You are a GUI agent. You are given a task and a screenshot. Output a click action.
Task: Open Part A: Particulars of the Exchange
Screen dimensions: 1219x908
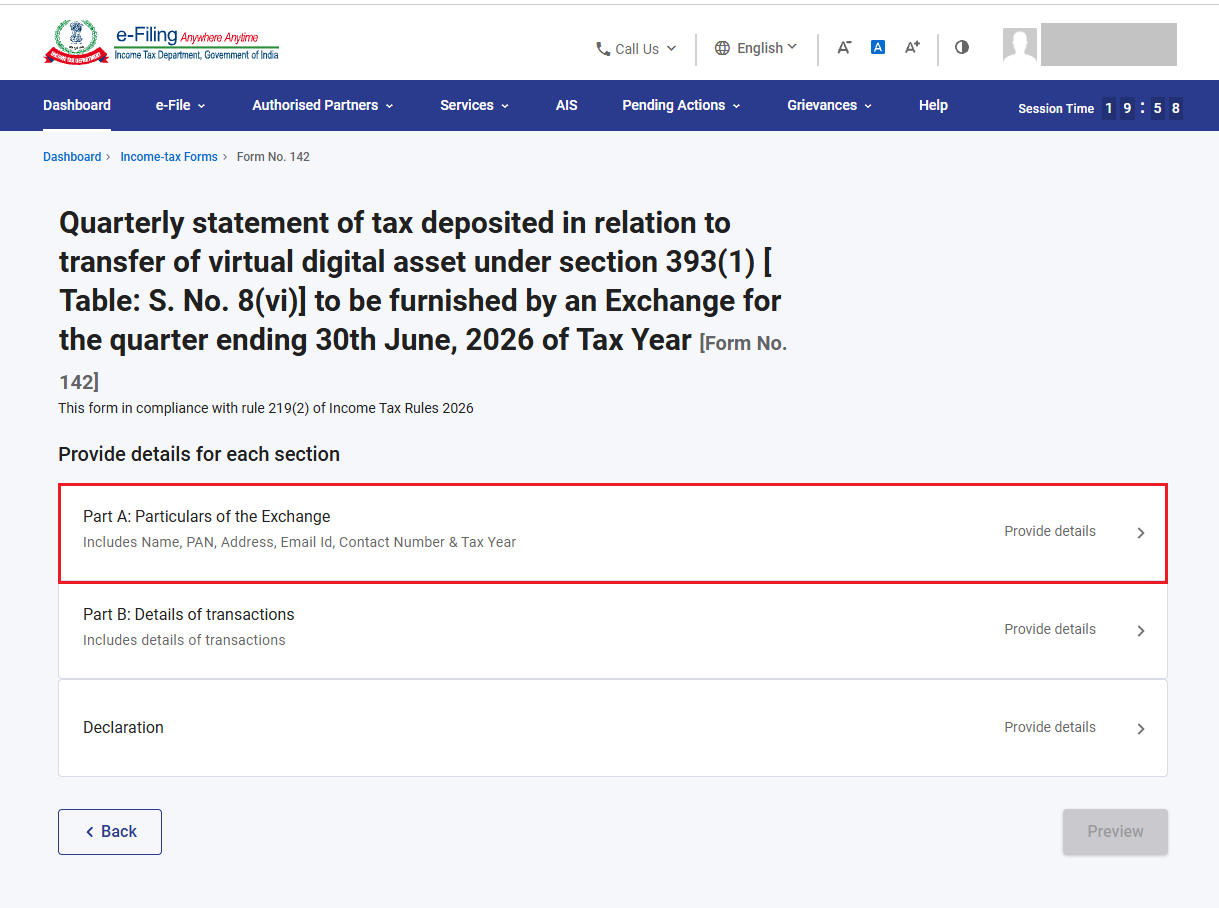613,533
